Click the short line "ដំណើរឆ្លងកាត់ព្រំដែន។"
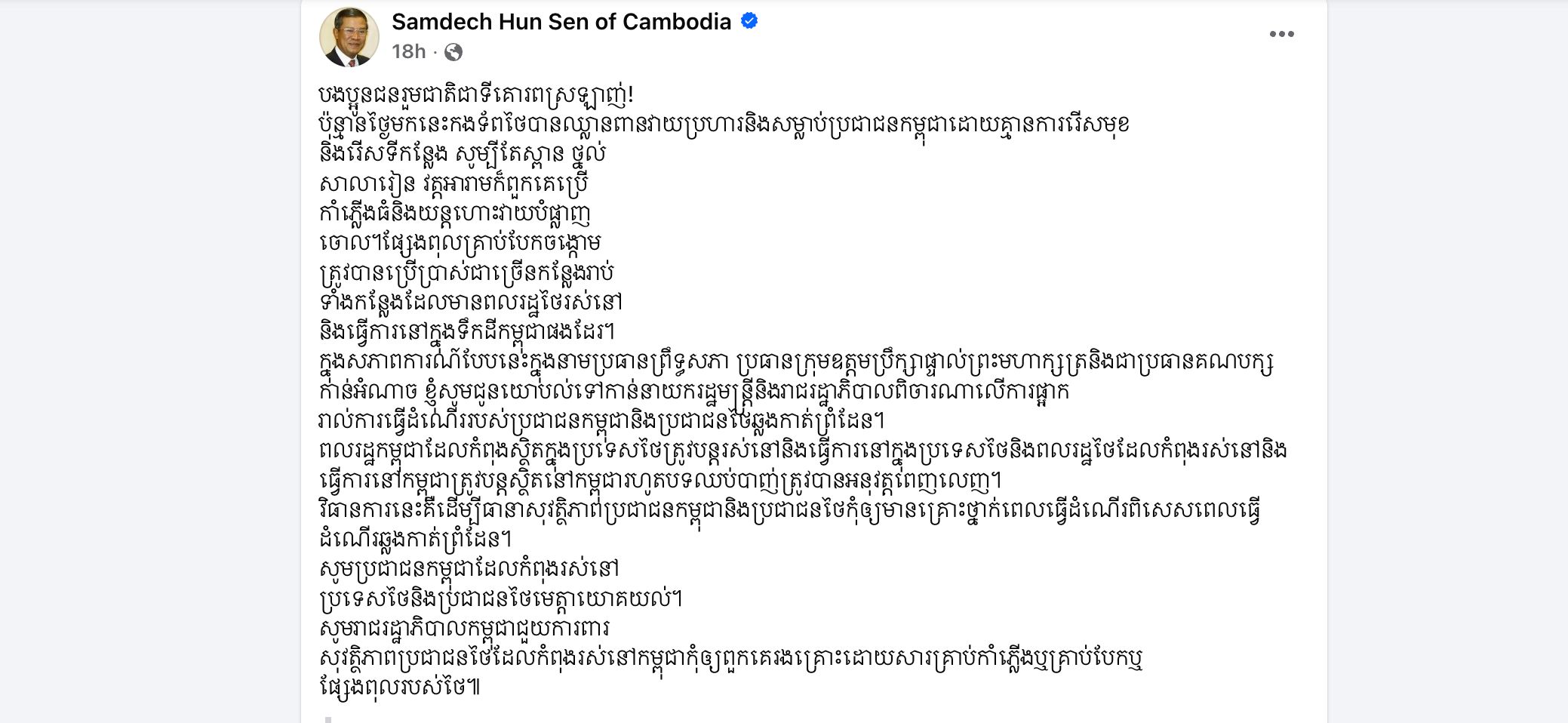Image resolution: width=1568 pixels, height=723 pixels. [x=415, y=539]
